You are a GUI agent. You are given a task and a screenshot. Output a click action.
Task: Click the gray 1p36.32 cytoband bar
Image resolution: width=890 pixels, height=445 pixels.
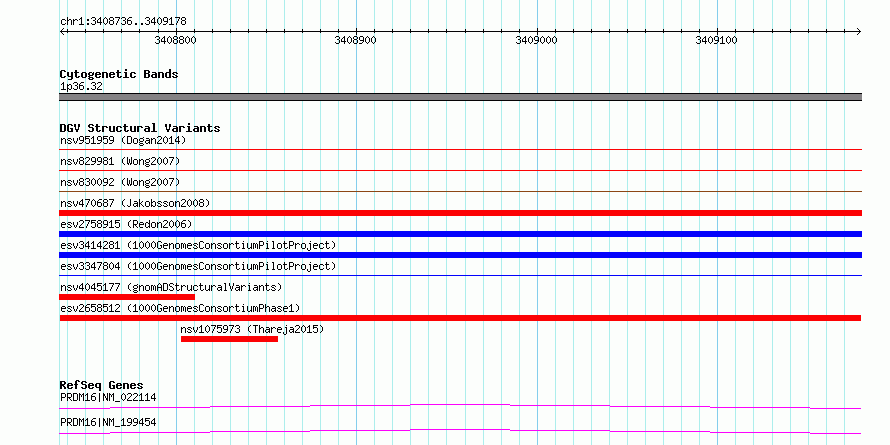pos(461,96)
